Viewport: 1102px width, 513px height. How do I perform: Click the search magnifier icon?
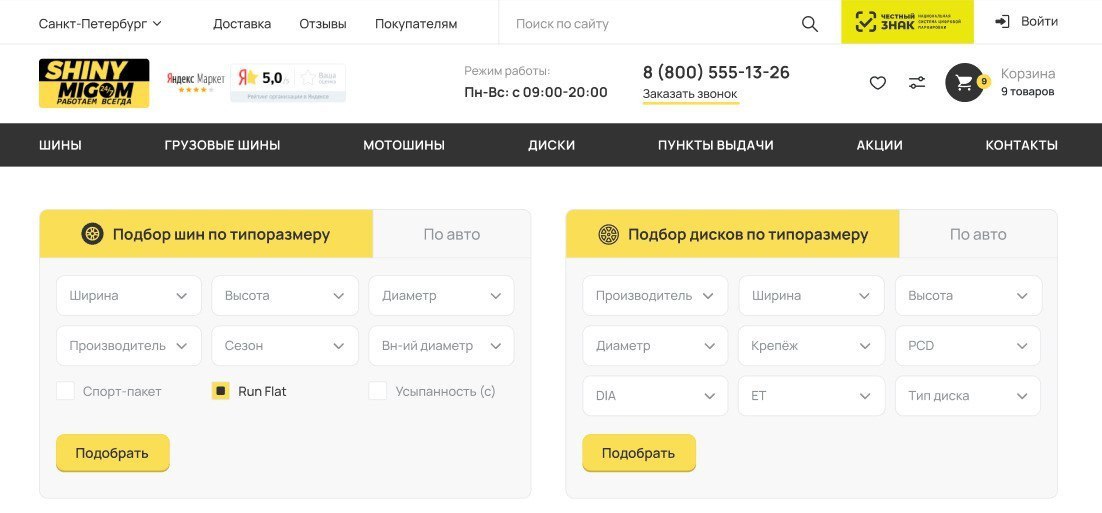coord(810,24)
